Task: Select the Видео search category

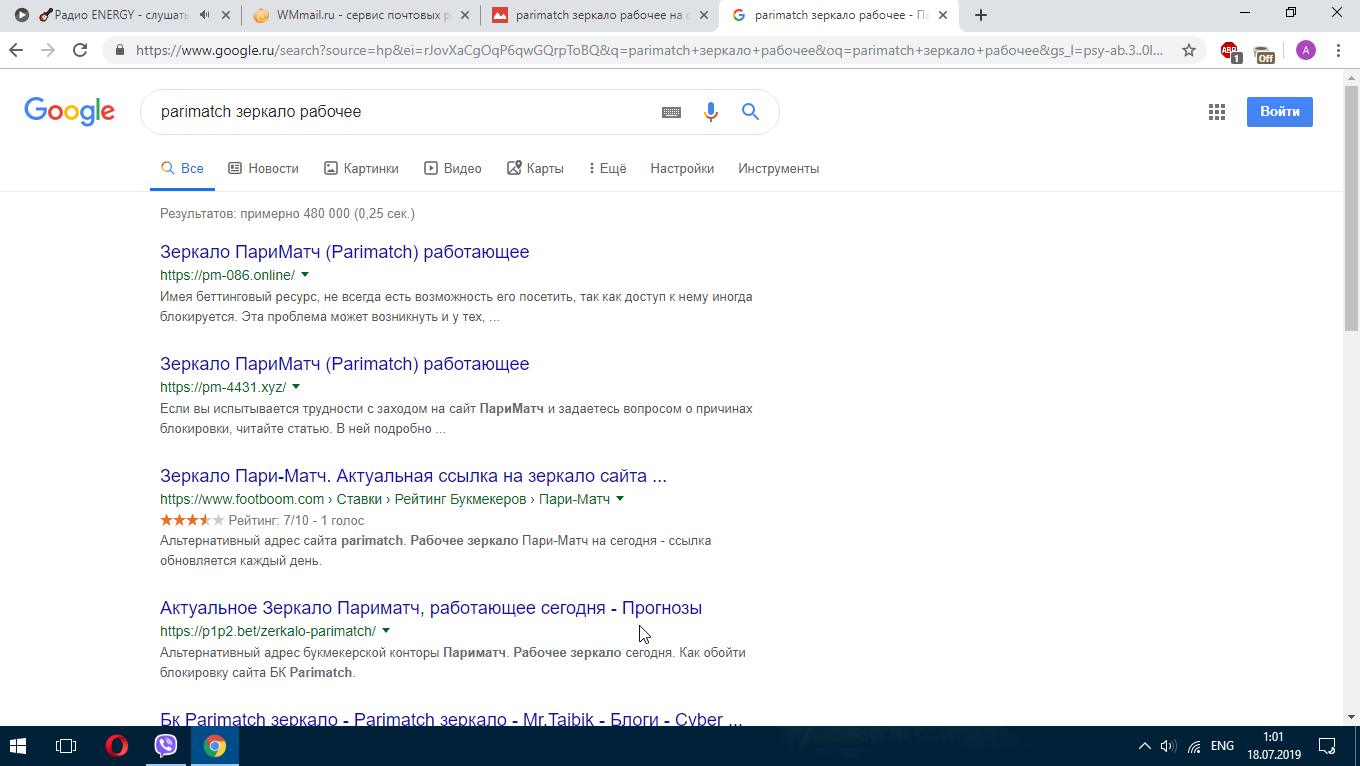Action: click(x=452, y=169)
